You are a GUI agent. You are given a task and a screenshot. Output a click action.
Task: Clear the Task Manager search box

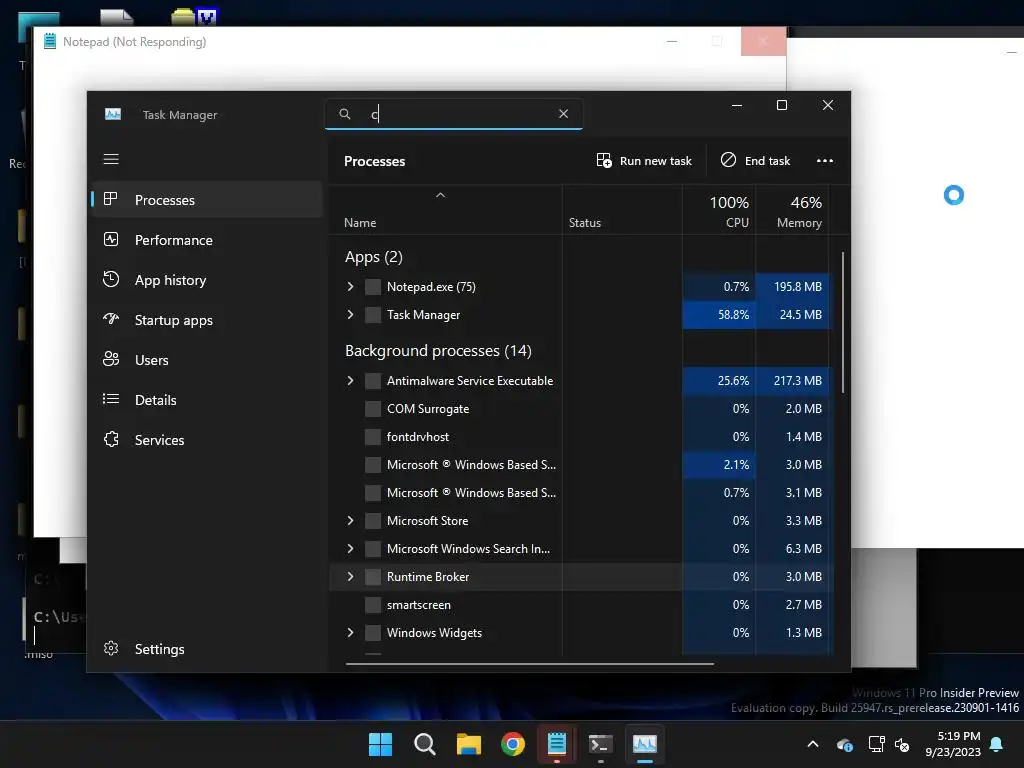[x=564, y=114]
